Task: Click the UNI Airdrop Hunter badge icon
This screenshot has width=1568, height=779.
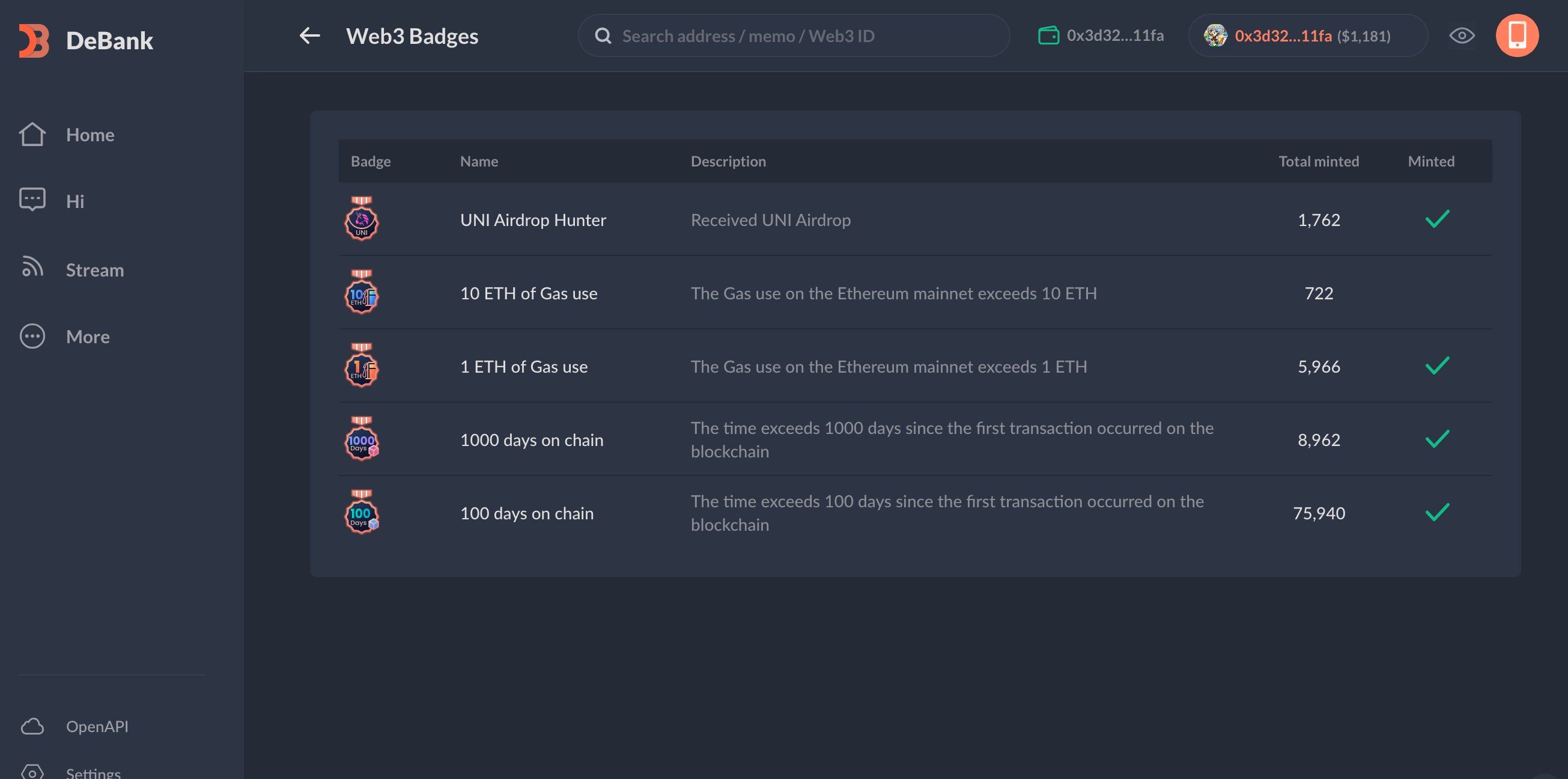Action: [x=362, y=219]
